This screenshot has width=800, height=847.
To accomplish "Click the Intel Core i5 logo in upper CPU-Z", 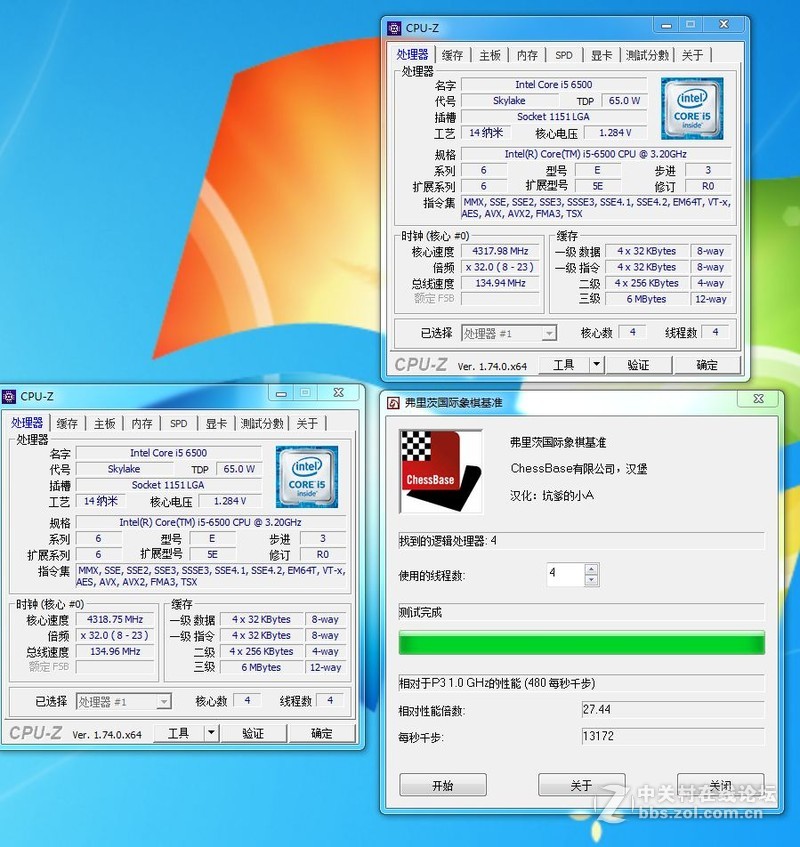I will point(692,109).
